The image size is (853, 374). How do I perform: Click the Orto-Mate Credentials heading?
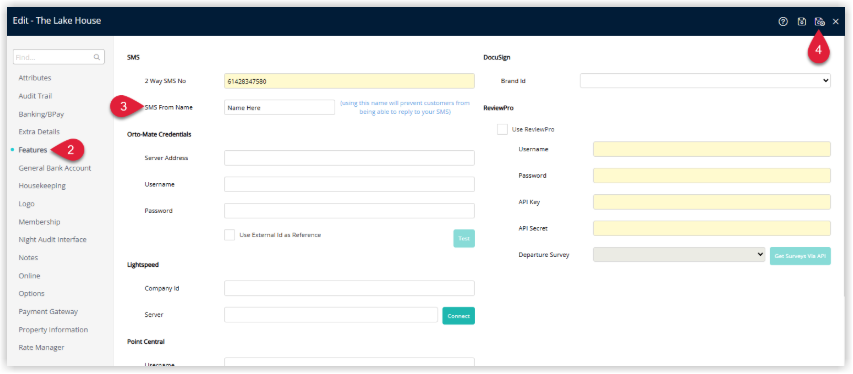coord(159,134)
